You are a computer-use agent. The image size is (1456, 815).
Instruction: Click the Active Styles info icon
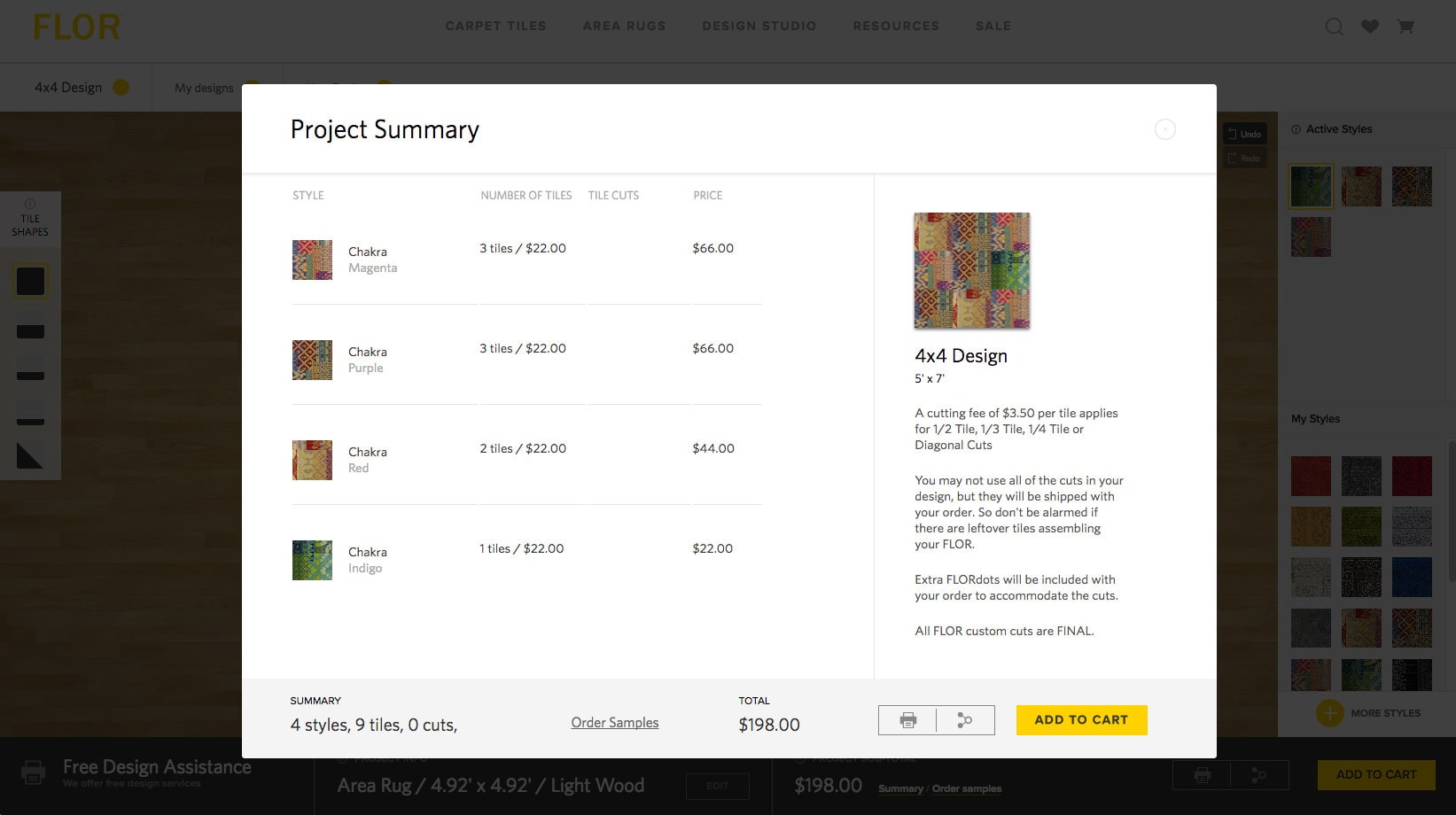click(x=1296, y=129)
